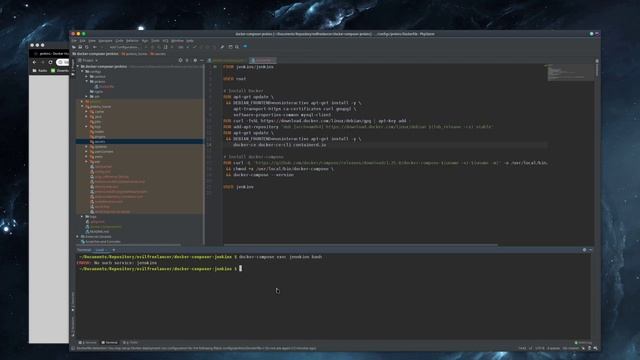Click the 4 spaces indent status entry

click(x=553, y=348)
